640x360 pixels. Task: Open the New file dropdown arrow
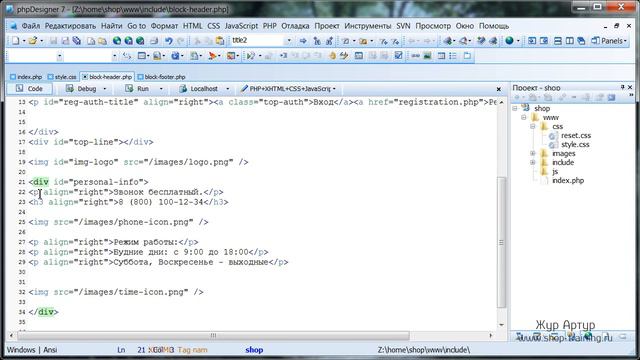point(24,41)
